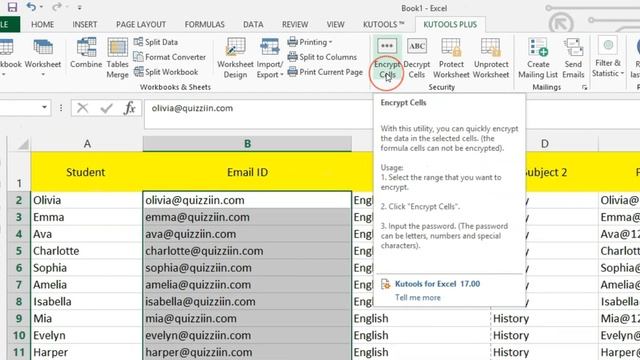Select column A header
Viewport: 640px width, 360px height.
87,144
